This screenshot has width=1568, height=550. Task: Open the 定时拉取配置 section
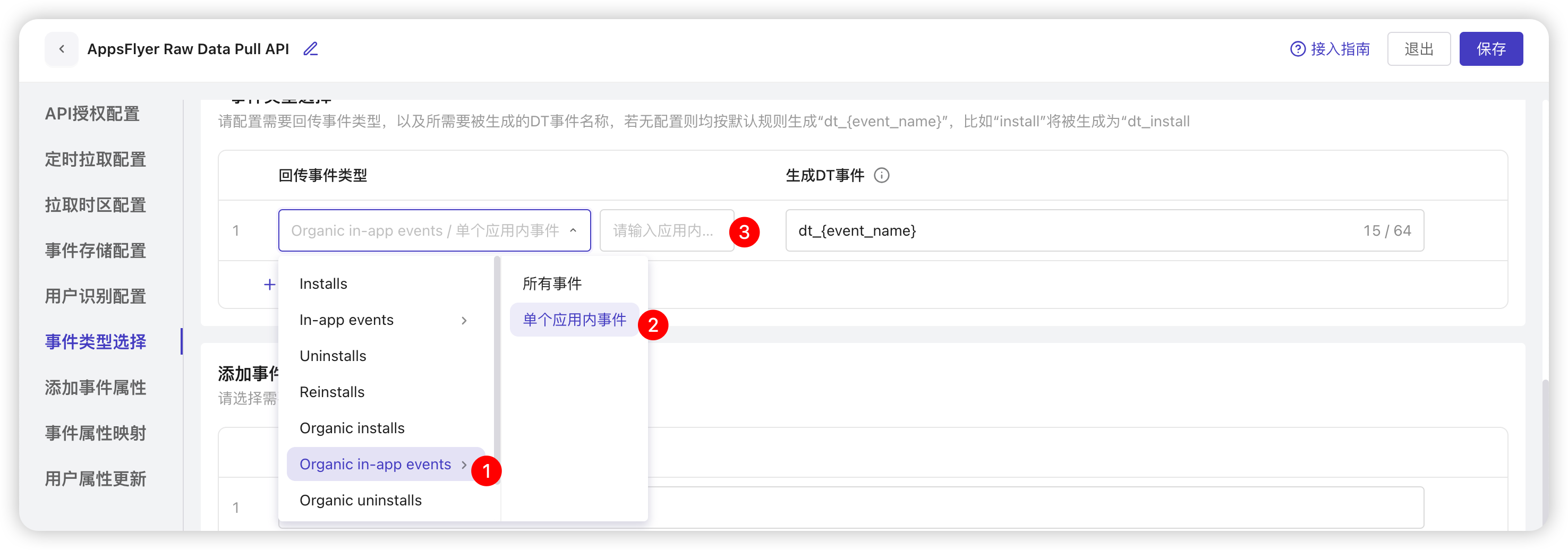(x=95, y=159)
